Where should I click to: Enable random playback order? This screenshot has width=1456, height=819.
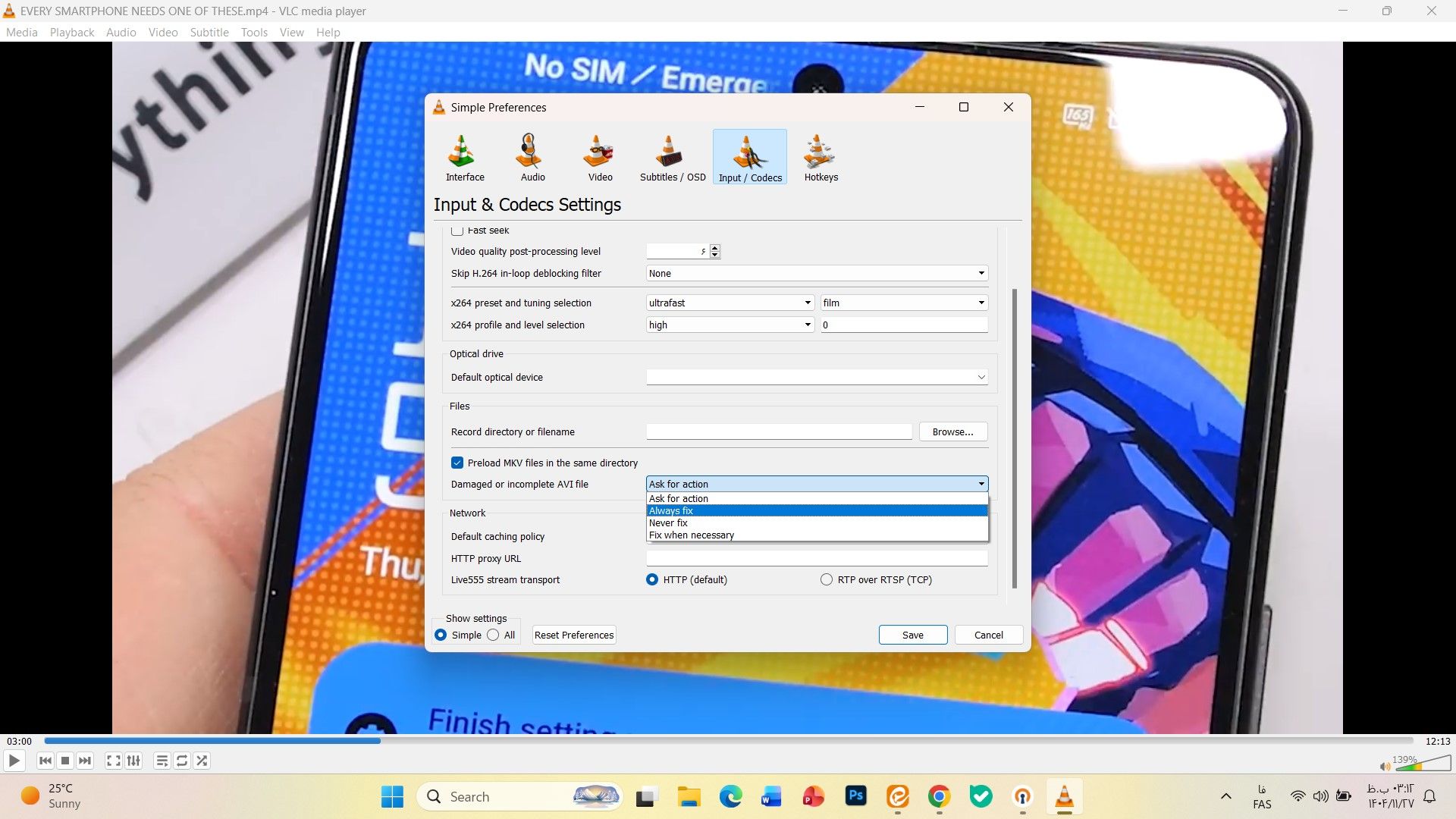pyautogui.click(x=202, y=761)
